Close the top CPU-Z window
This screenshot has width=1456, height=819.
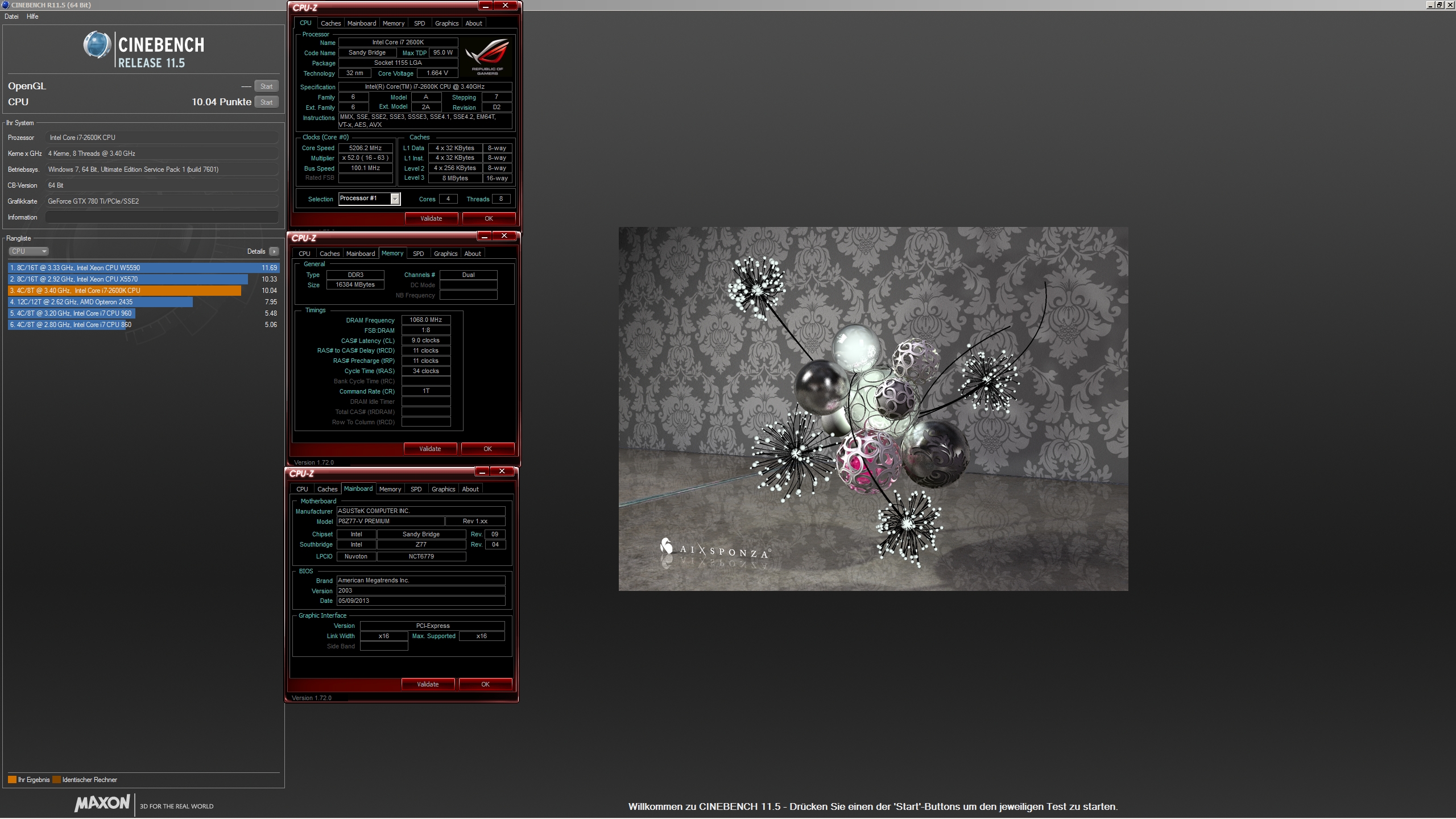pos(505,6)
